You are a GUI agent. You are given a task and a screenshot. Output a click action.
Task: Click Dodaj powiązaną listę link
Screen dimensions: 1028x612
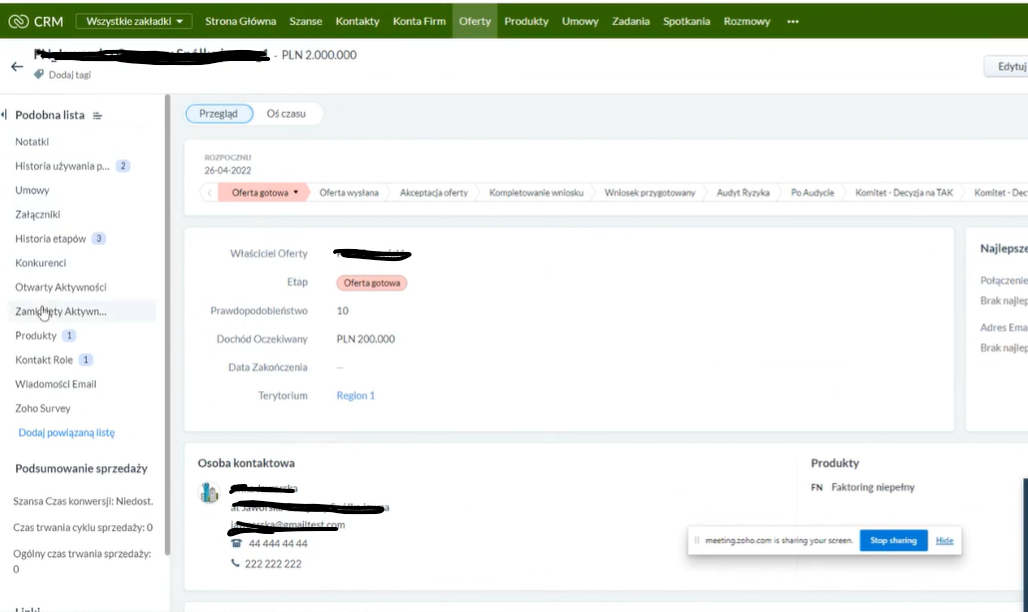(x=66, y=432)
